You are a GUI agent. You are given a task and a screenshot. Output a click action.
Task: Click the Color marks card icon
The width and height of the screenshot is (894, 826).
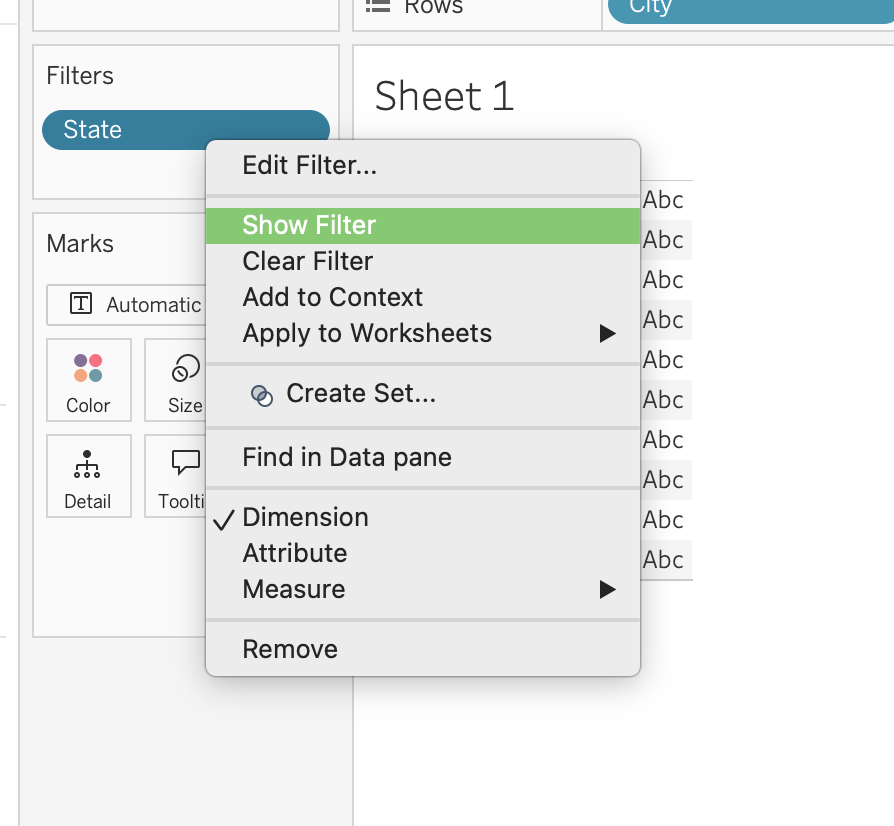click(88, 368)
